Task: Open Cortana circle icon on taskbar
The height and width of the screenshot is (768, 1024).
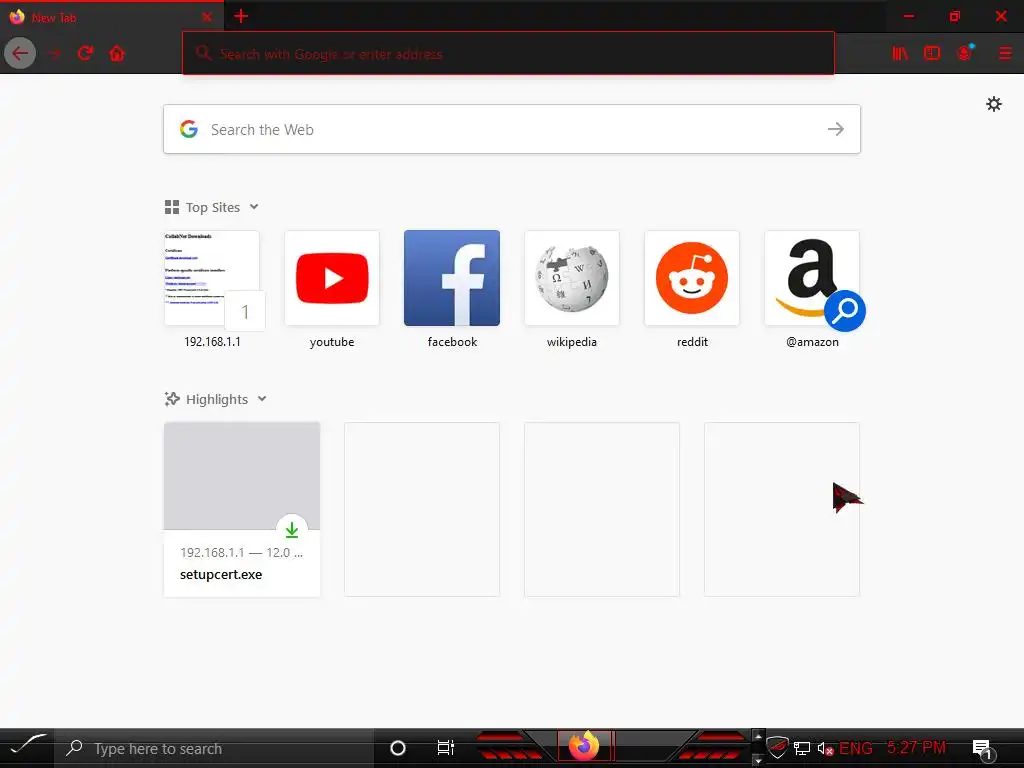Action: pos(398,748)
